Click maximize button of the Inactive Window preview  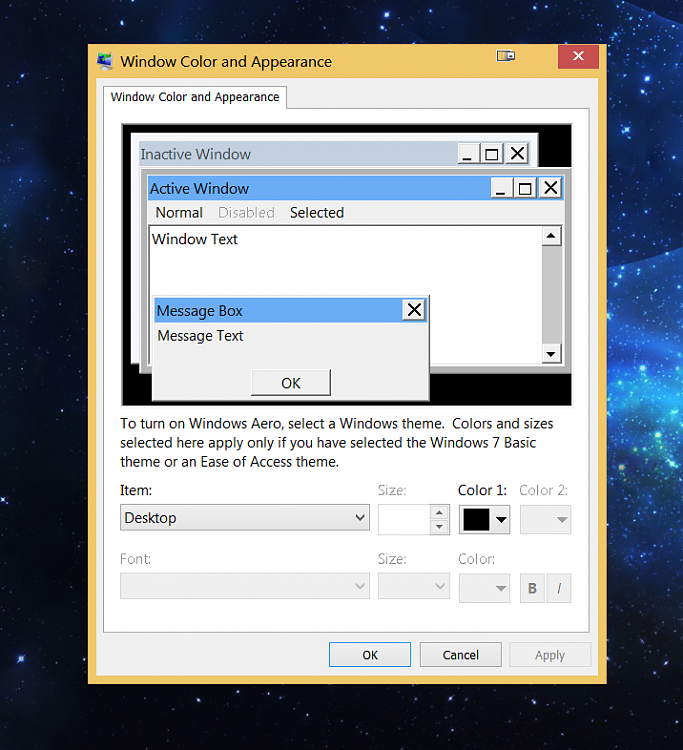[492, 154]
